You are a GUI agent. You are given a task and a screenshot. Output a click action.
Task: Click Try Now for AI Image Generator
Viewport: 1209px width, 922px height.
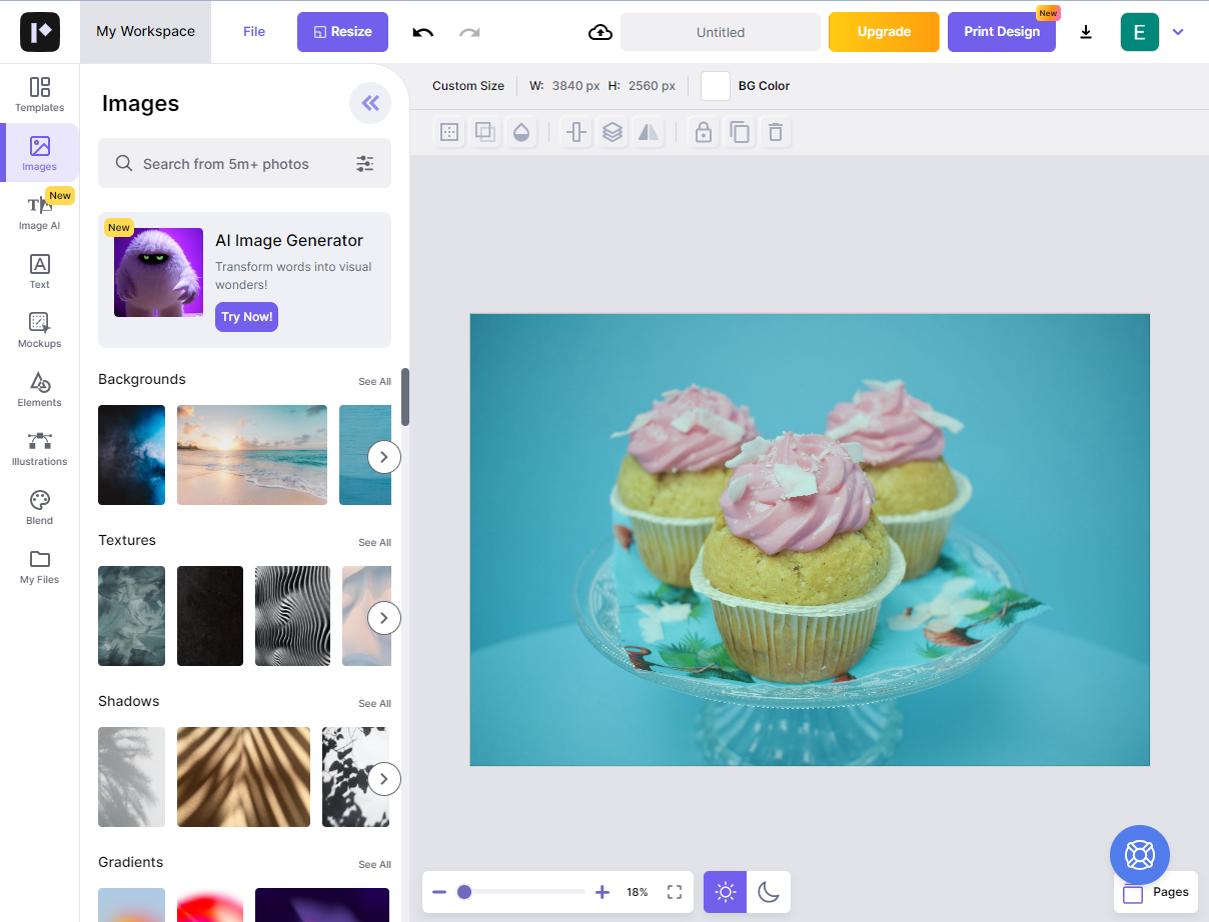tap(246, 316)
